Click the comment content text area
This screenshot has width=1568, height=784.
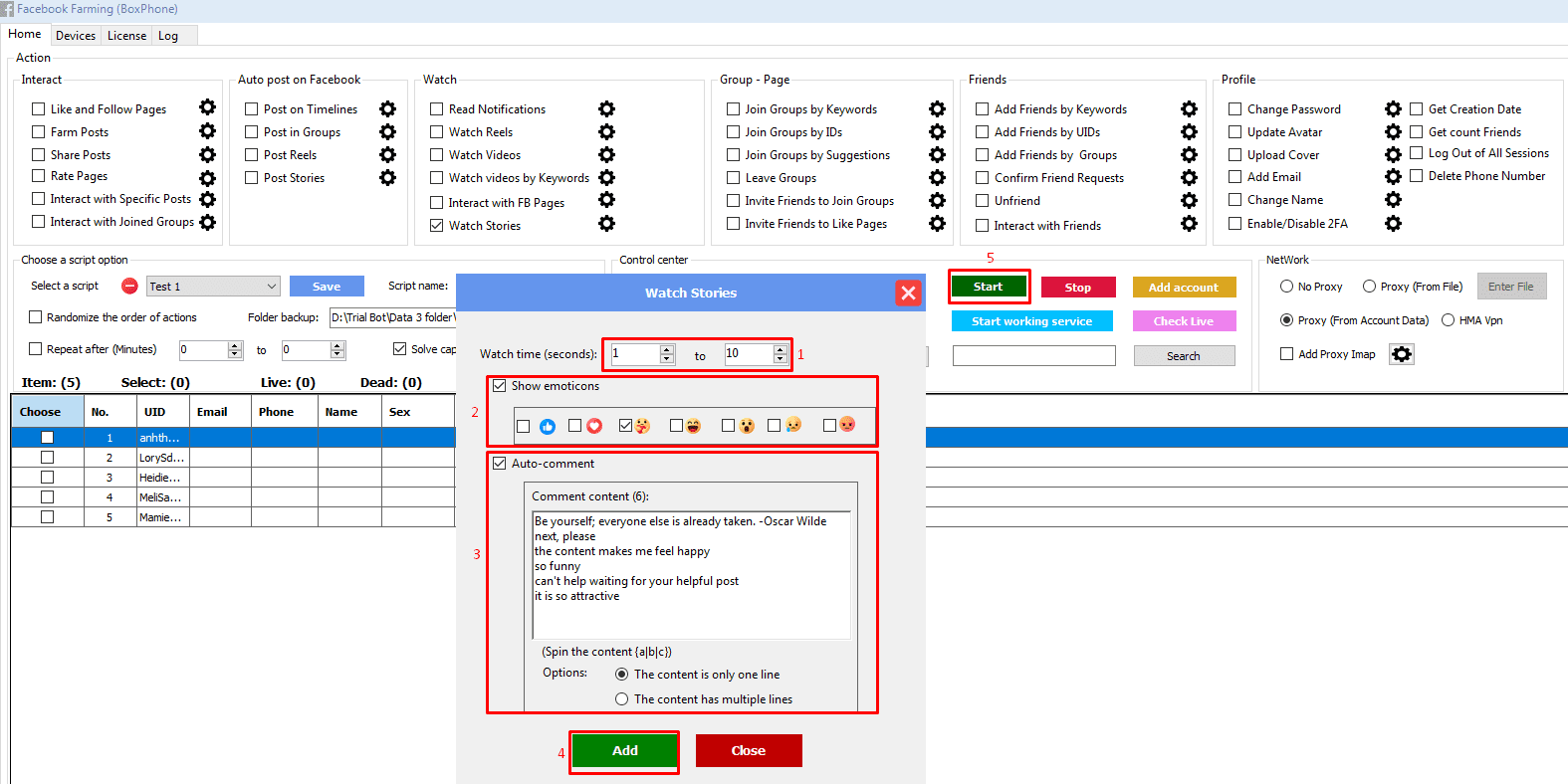coord(692,575)
